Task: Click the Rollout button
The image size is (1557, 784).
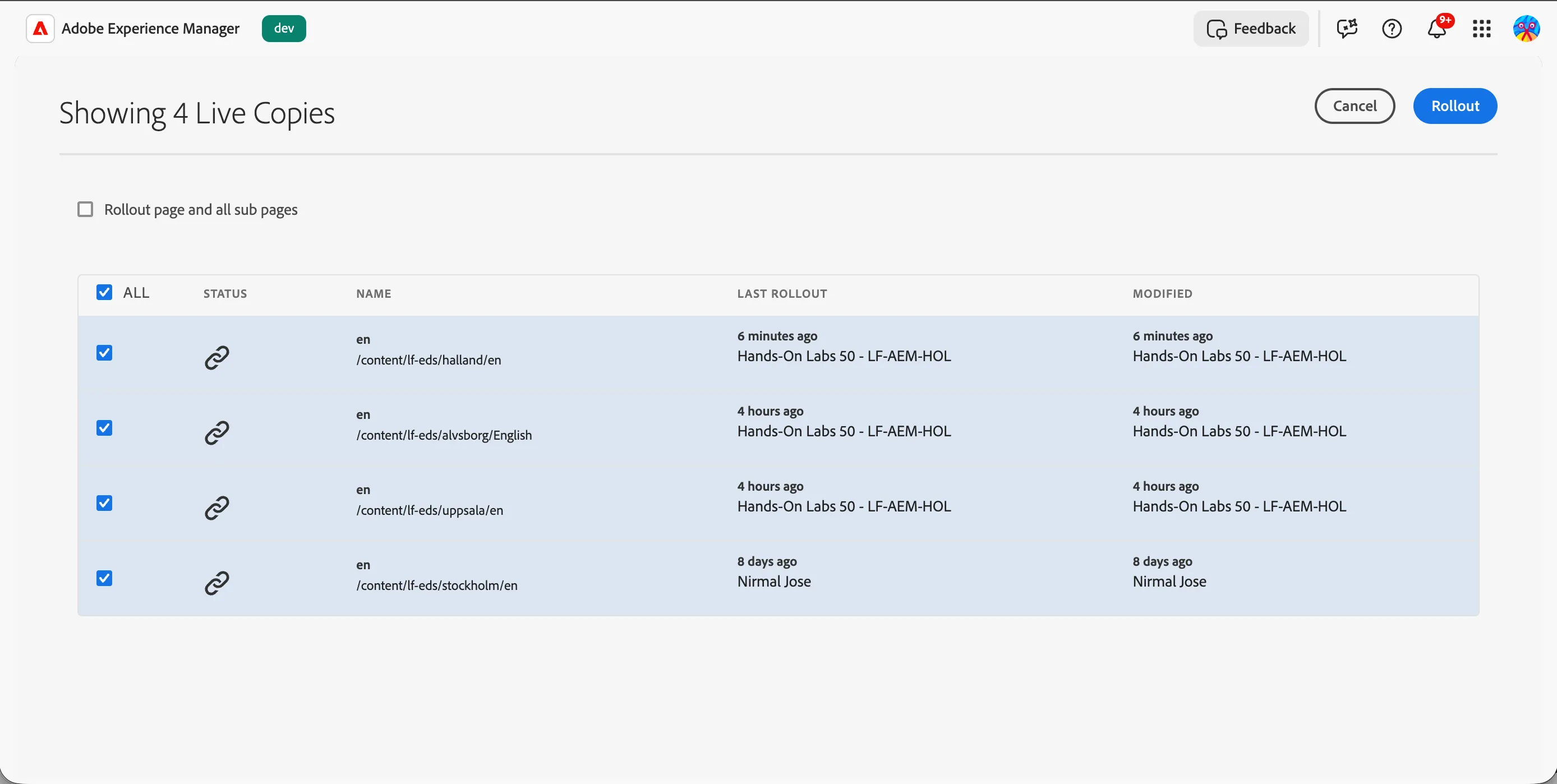Action: click(1455, 106)
